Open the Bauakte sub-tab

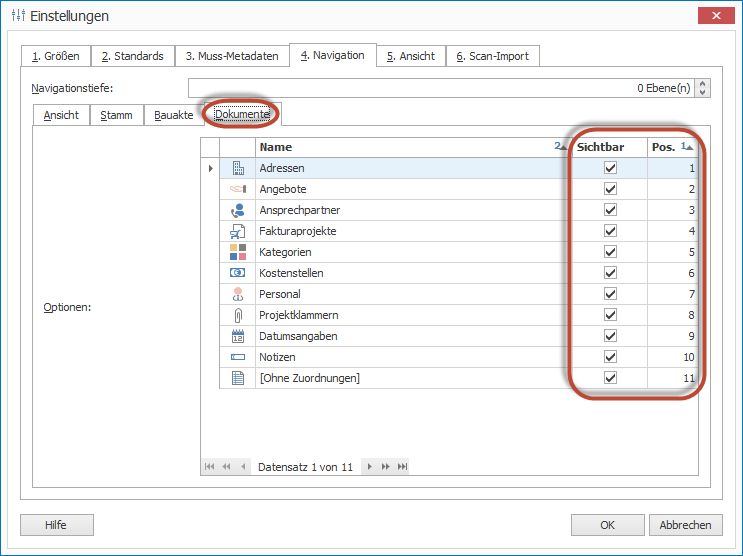[x=173, y=115]
